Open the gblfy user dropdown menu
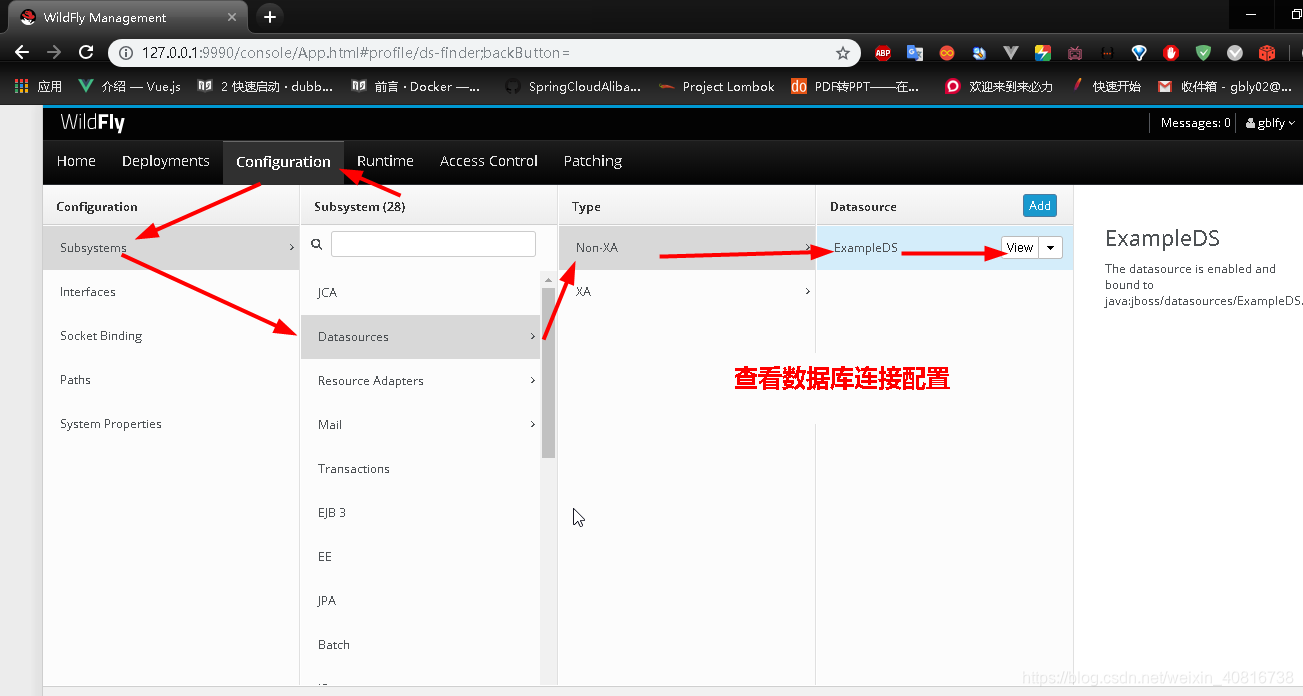The height and width of the screenshot is (696, 1303). pos(1270,123)
